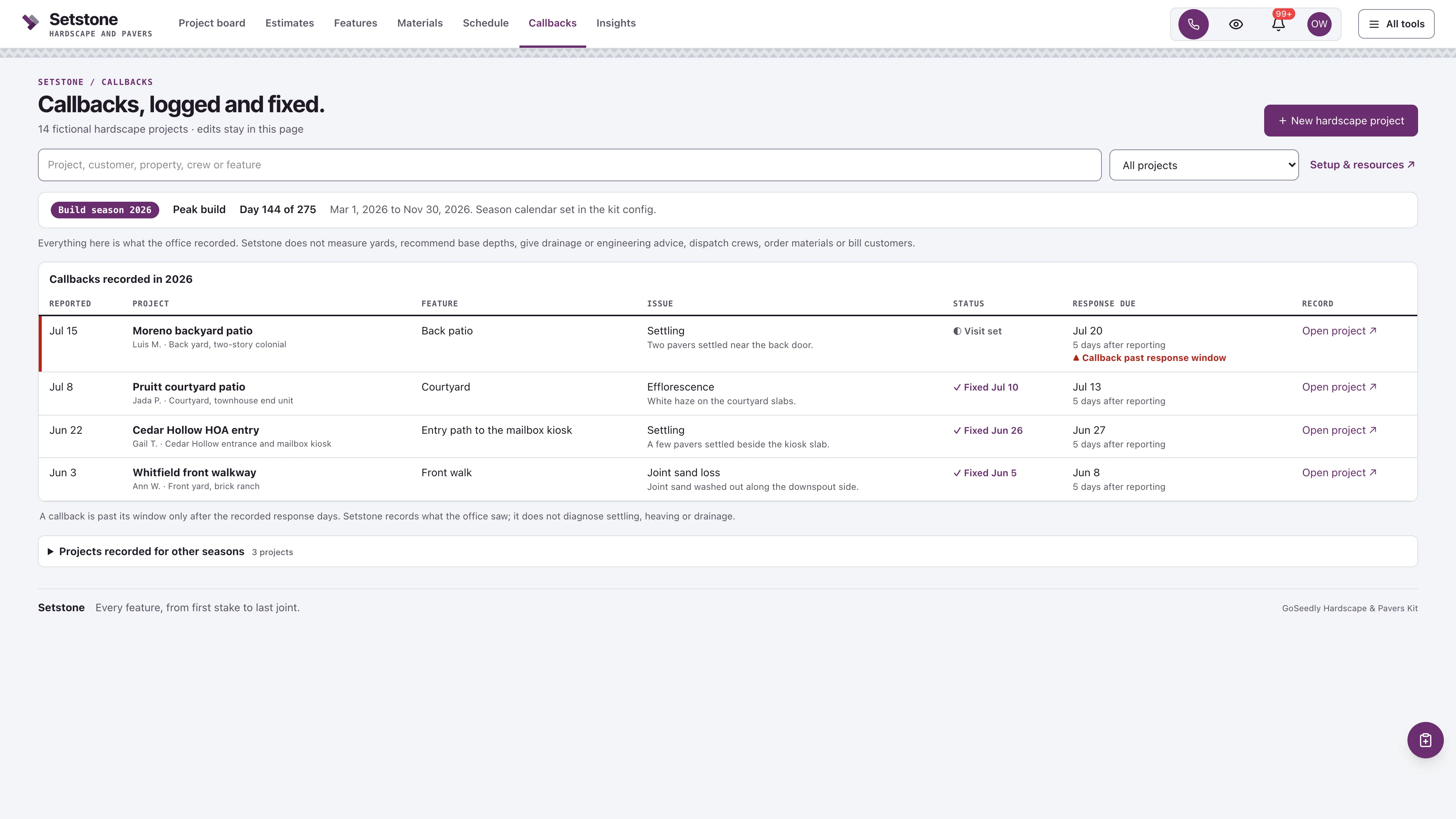Go to the Project board tab

(212, 23)
